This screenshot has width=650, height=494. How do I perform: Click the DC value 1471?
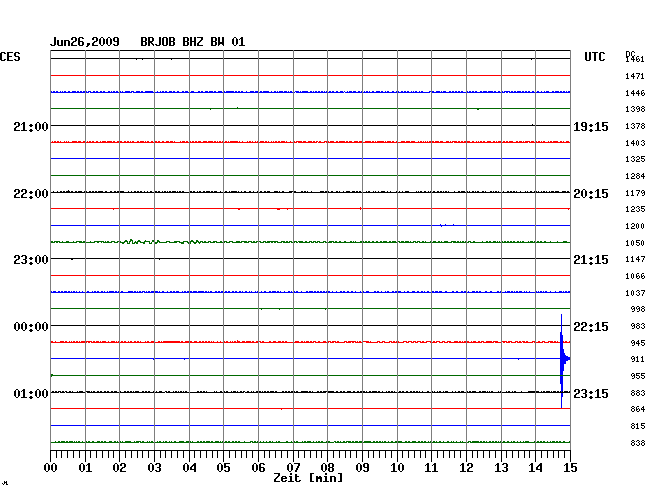pyautogui.click(x=635, y=76)
